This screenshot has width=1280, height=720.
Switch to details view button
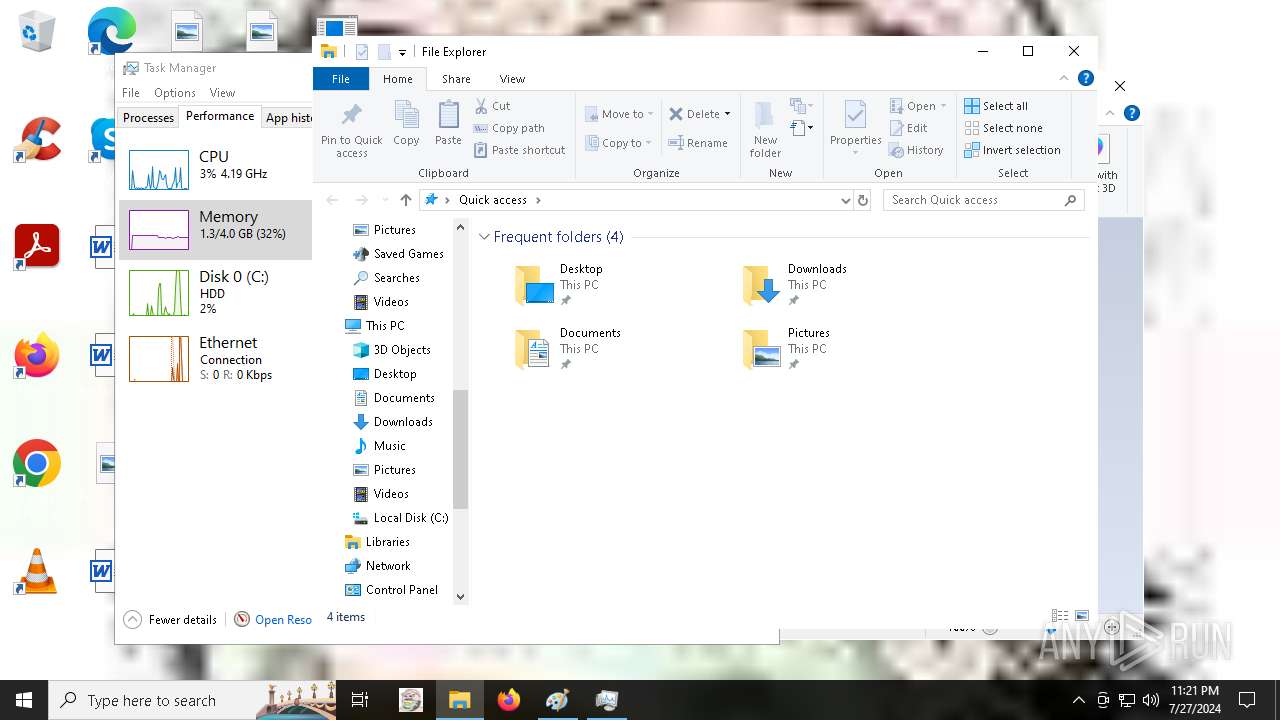click(x=1060, y=617)
